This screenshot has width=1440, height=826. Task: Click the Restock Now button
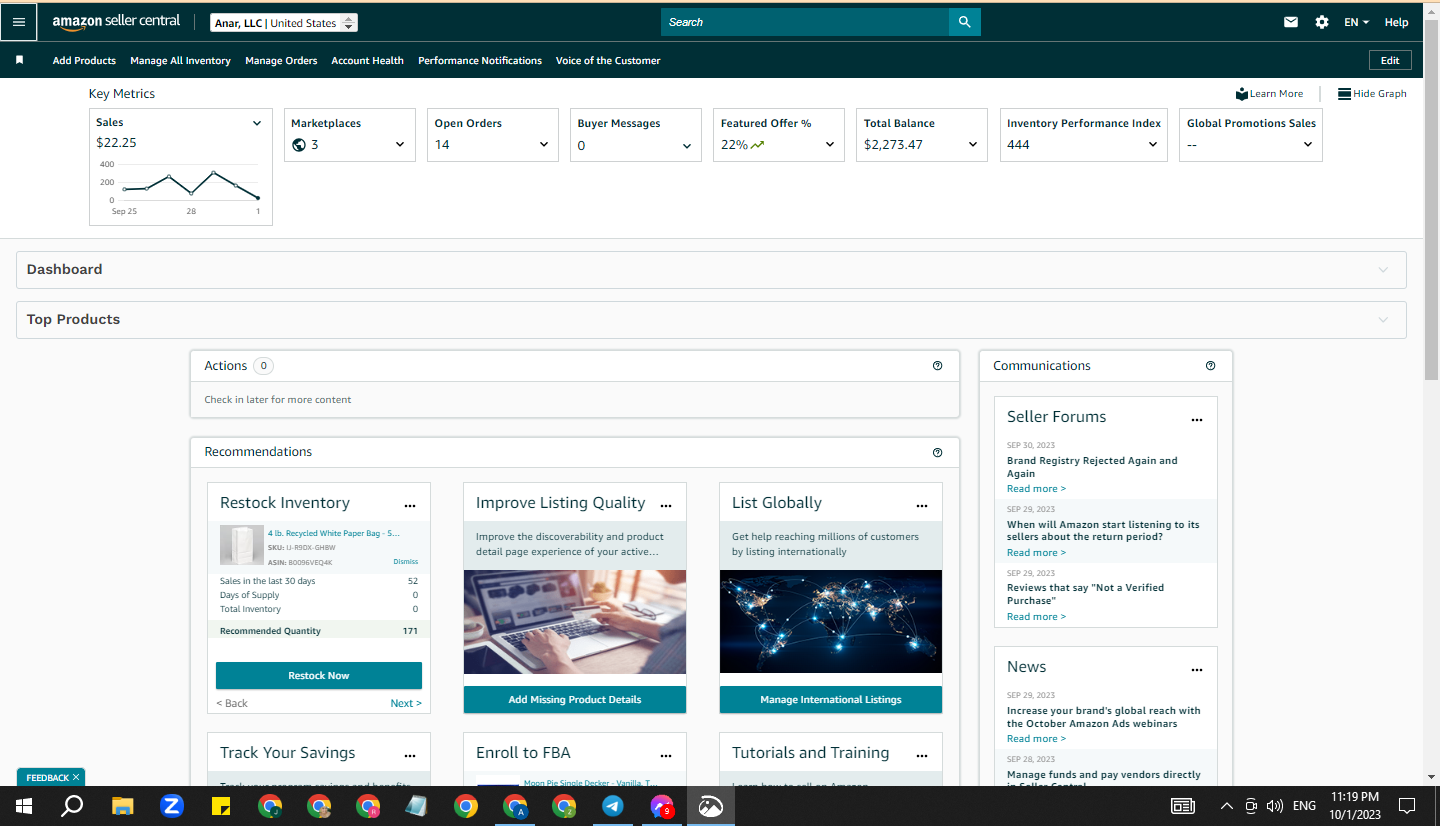point(319,676)
